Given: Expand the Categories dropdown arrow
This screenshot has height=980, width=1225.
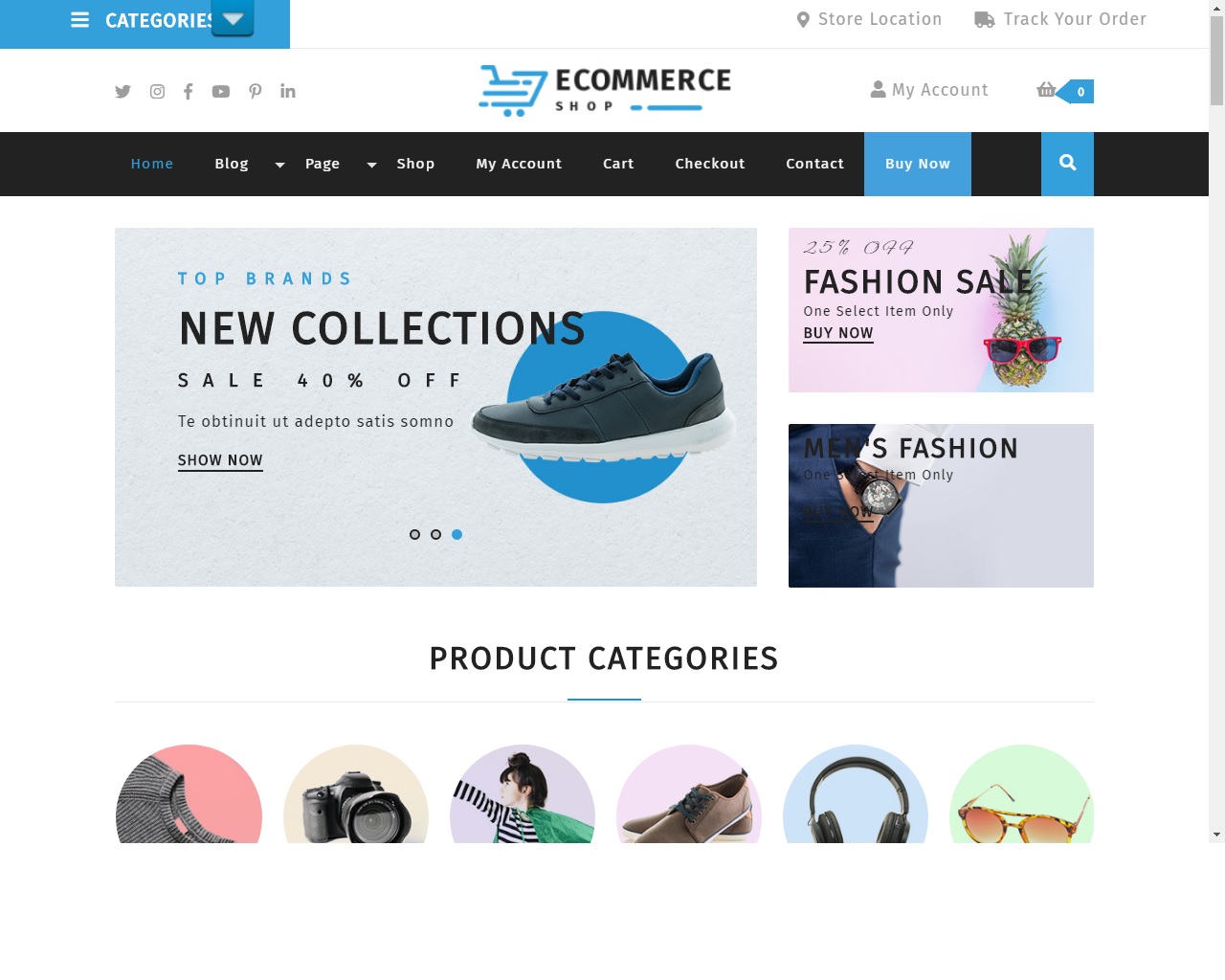Looking at the screenshot, I should coord(233,18).
